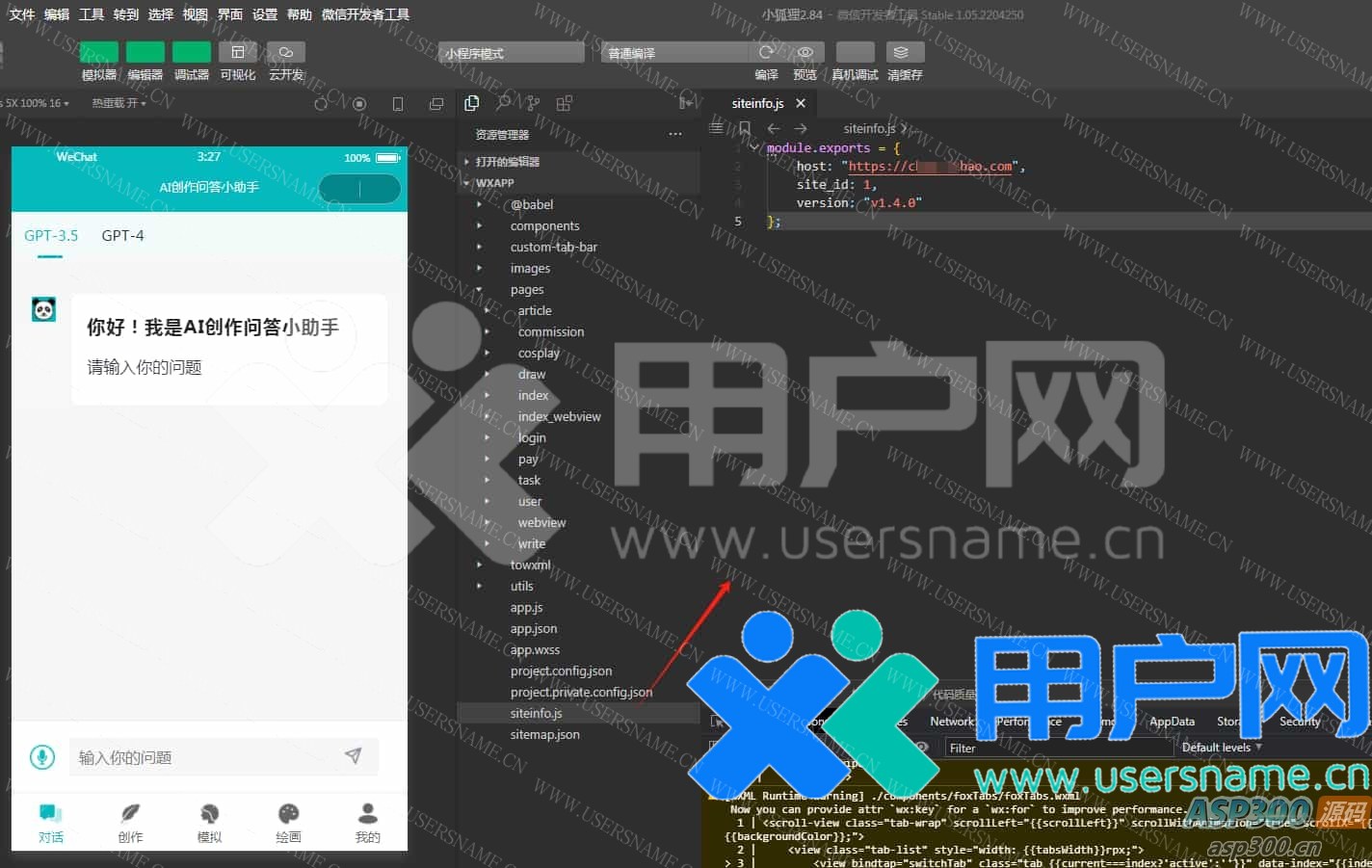Toggle the 模拟器 (simulator) panel button
This screenshot has width=1372, height=868.
click(x=99, y=52)
